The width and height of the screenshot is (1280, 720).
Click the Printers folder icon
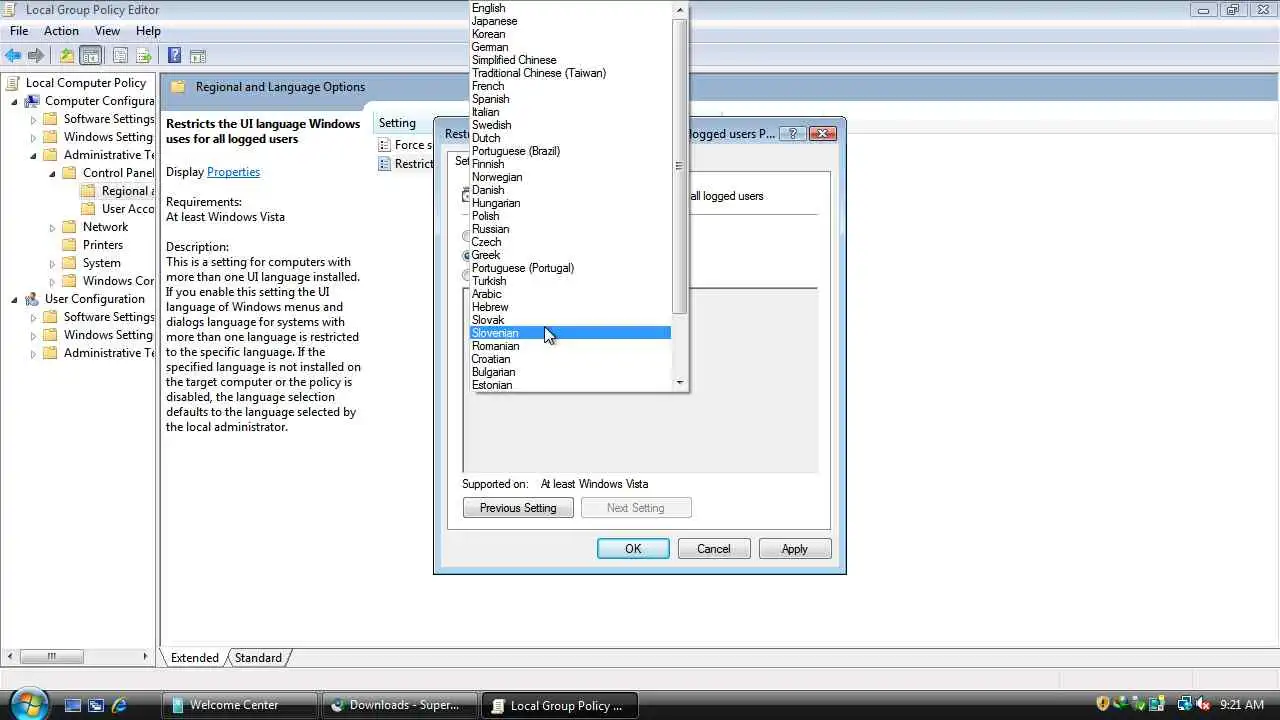69,245
